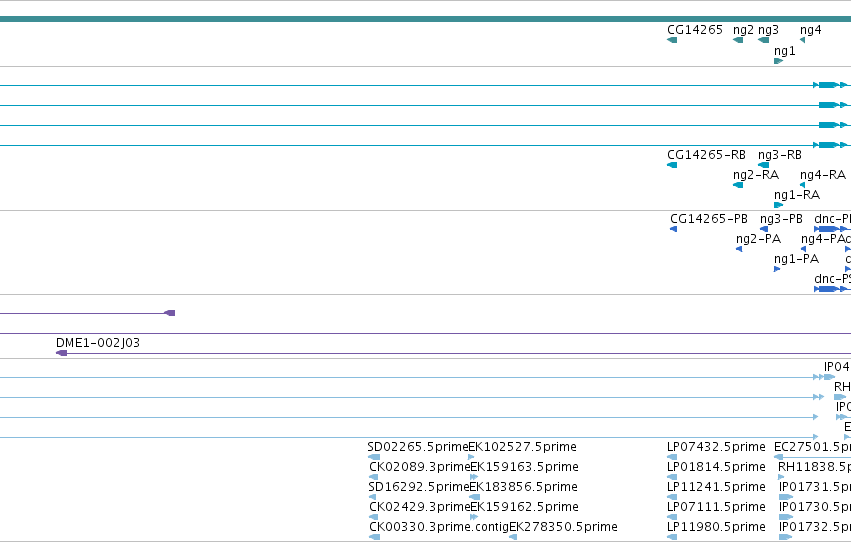Select the CK00330.3prime.contig label
This screenshot has height=542, width=851.
439,527
